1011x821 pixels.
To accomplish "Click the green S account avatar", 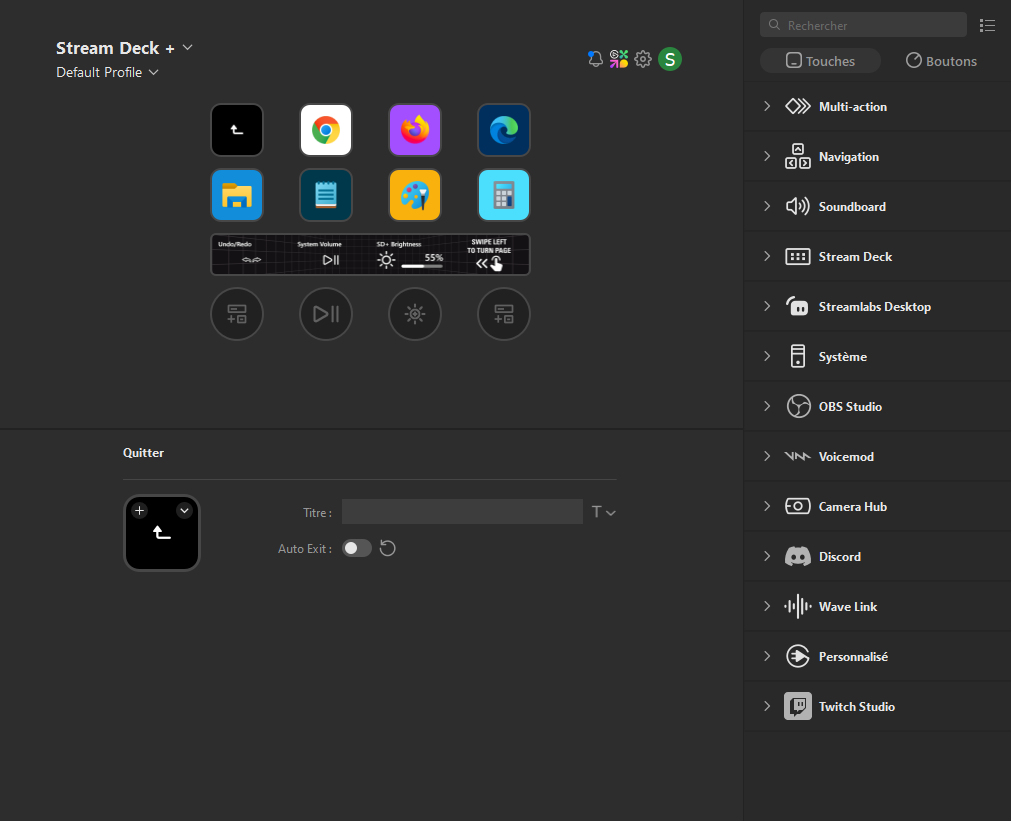I will pos(670,59).
